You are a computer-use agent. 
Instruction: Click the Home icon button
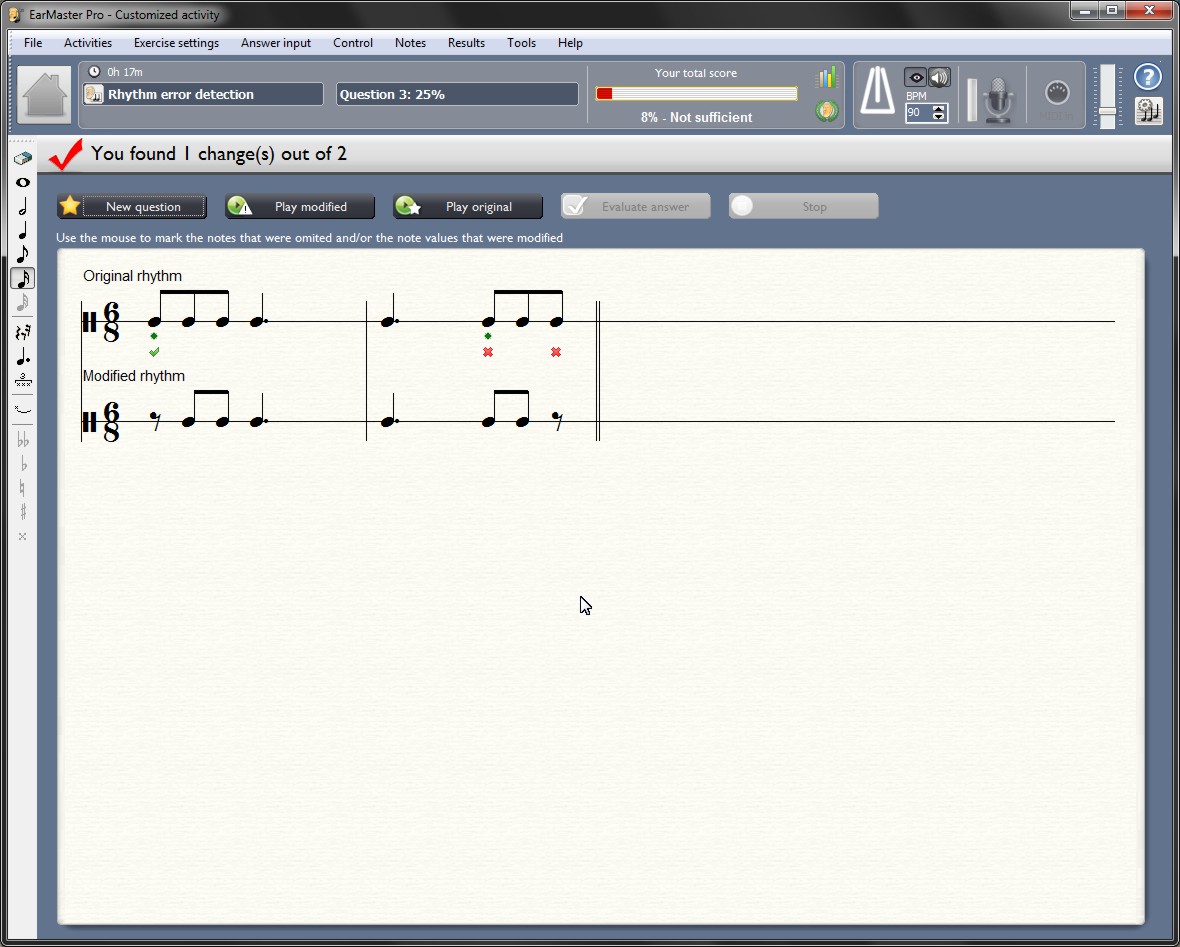[45, 95]
